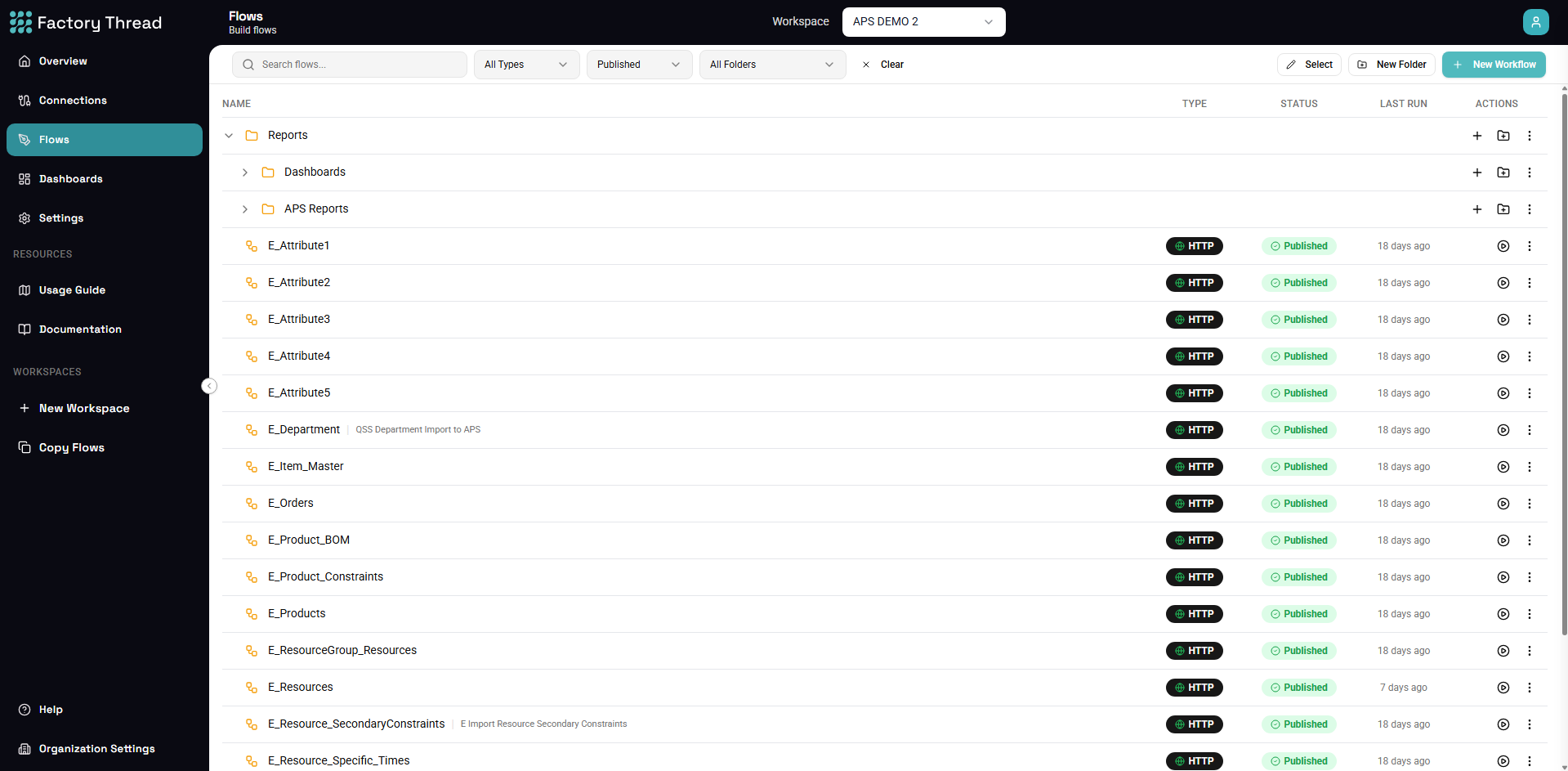Open the All Folders filter dropdown
Screen dimensions: 1568x771
772,65
